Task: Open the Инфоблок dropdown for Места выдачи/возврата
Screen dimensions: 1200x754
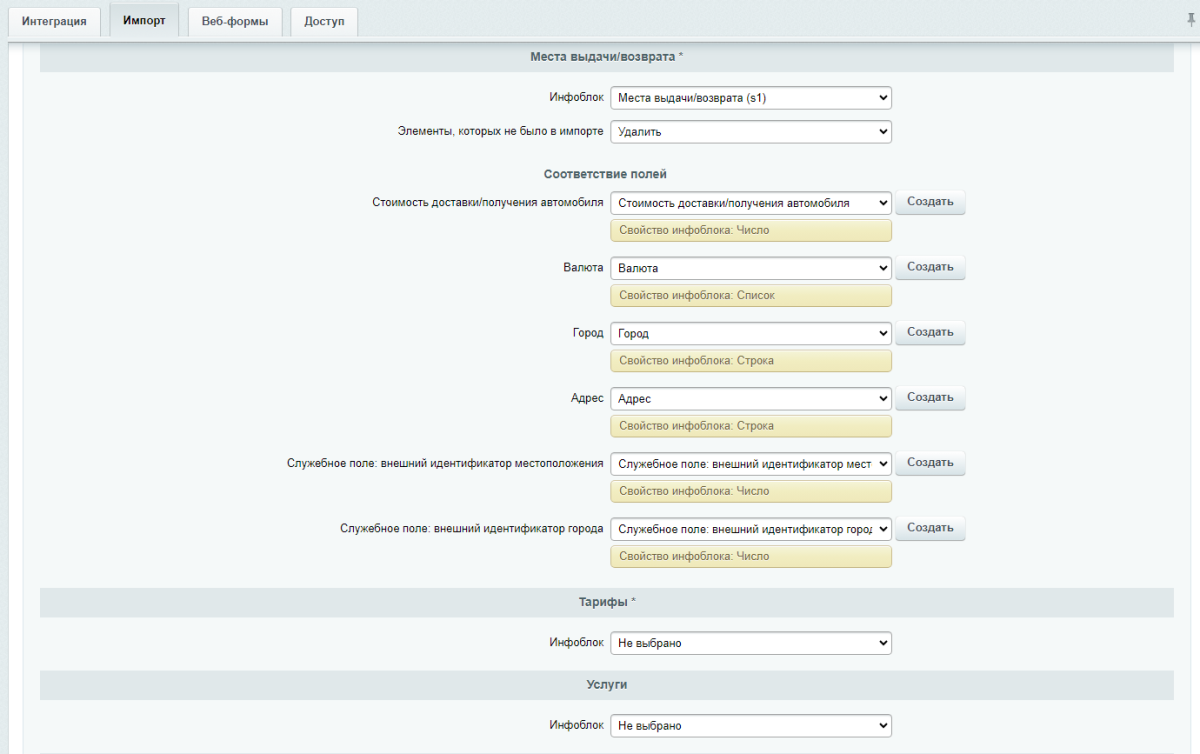Action: click(x=750, y=97)
